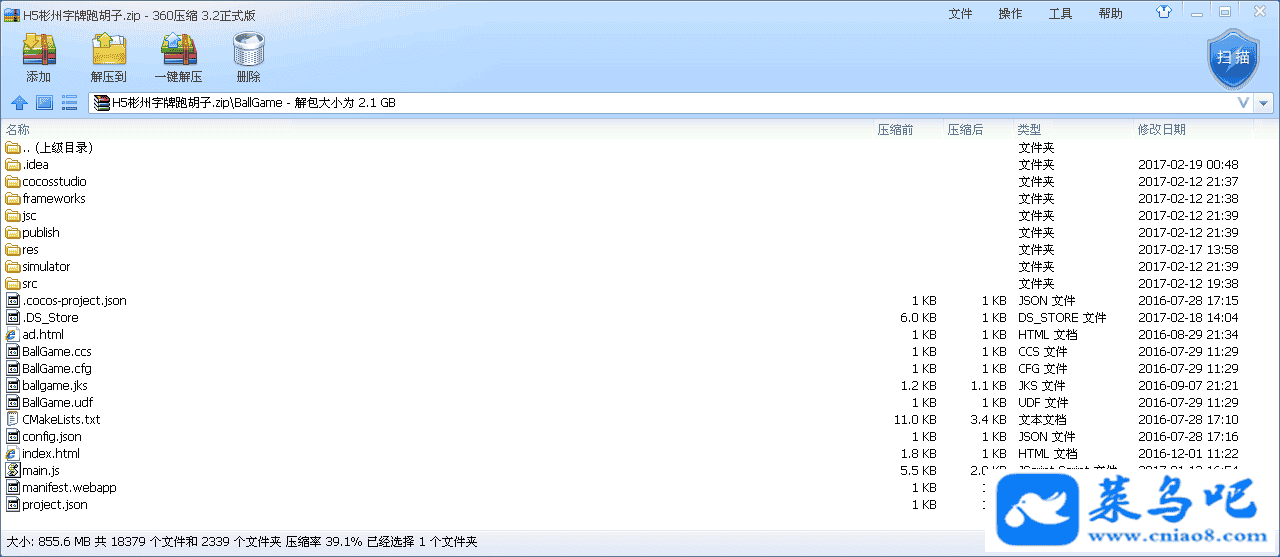Click the 6.0 KB size cell
This screenshot has width=1280, height=557.
pos(918,318)
